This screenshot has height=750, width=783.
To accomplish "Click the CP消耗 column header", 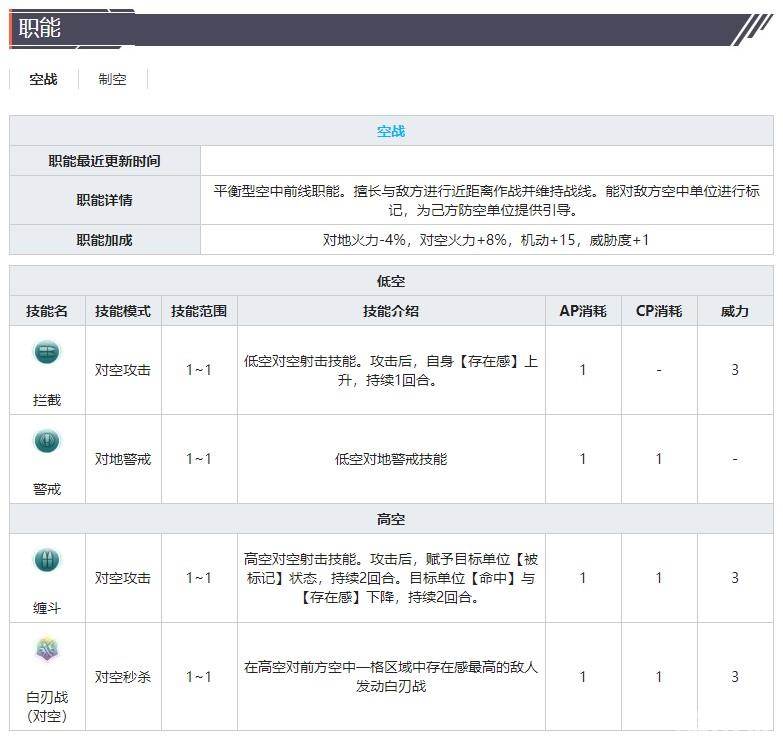I will (659, 311).
